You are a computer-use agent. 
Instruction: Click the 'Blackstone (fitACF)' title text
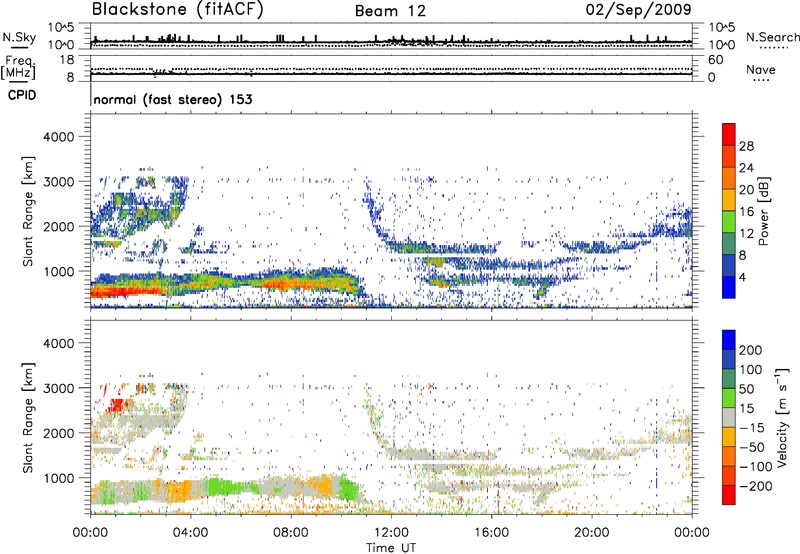coord(178,10)
